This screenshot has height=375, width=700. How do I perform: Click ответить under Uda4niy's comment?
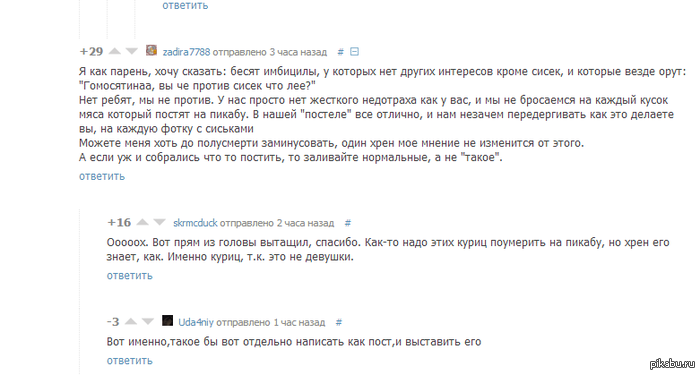[x=129, y=361]
